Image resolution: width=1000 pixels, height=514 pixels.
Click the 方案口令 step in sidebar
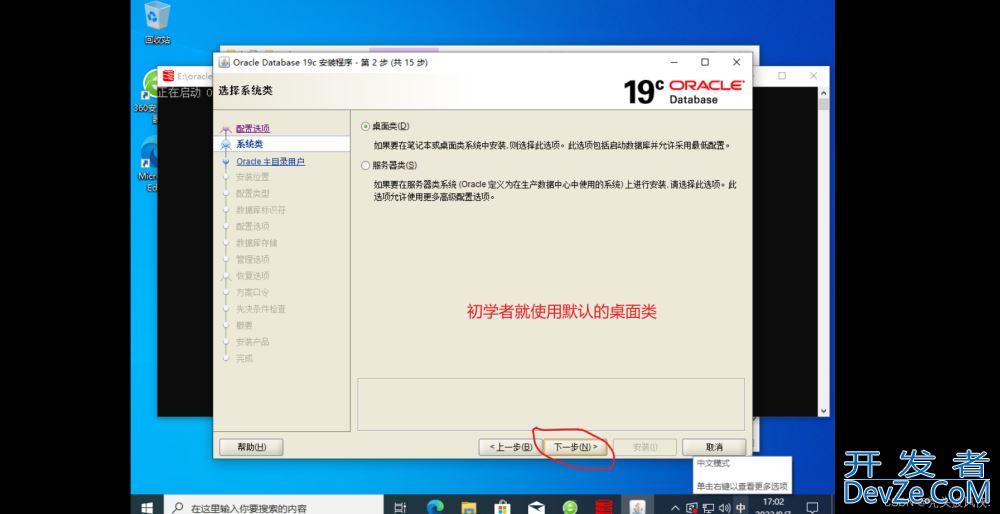(x=253, y=292)
